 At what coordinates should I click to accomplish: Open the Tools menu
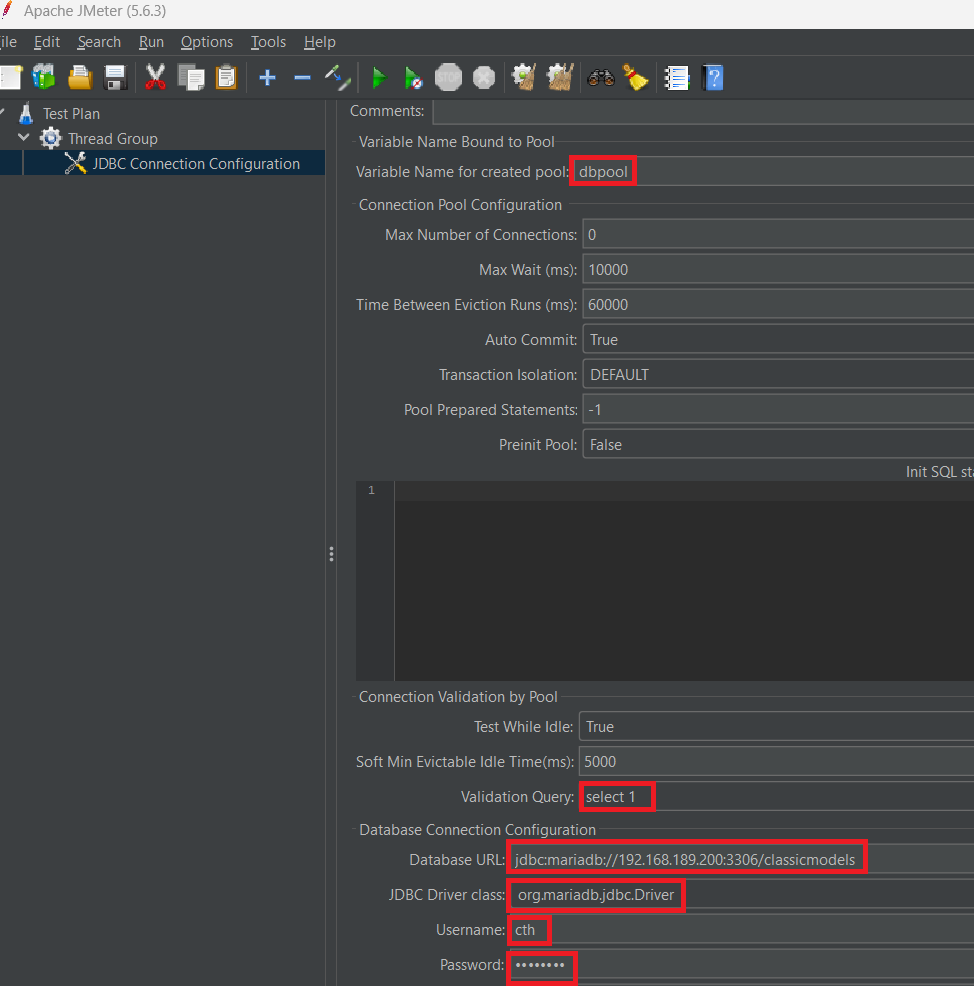[x=268, y=42]
